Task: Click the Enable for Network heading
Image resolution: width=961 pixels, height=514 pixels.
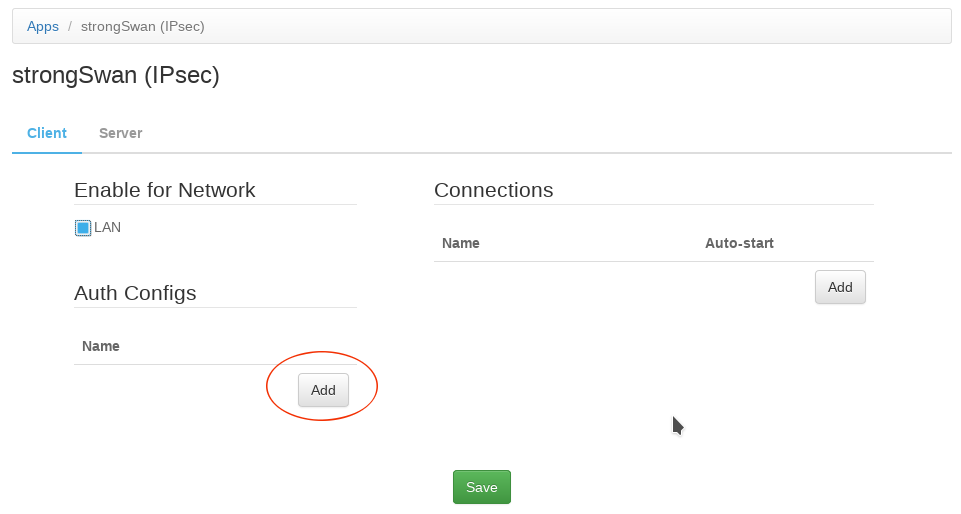Action: click(165, 190)
